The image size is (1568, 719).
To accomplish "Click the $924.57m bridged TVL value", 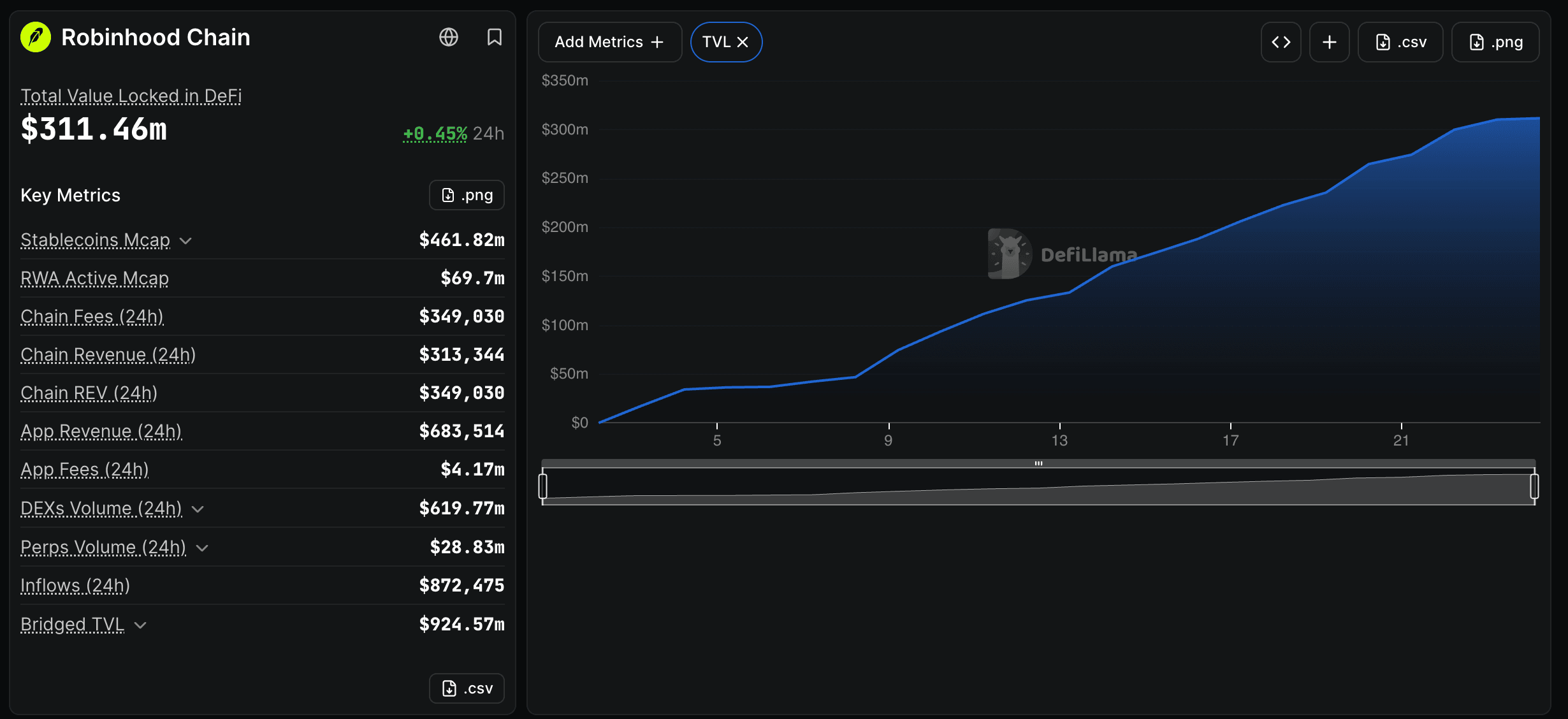I will [461, 624].
